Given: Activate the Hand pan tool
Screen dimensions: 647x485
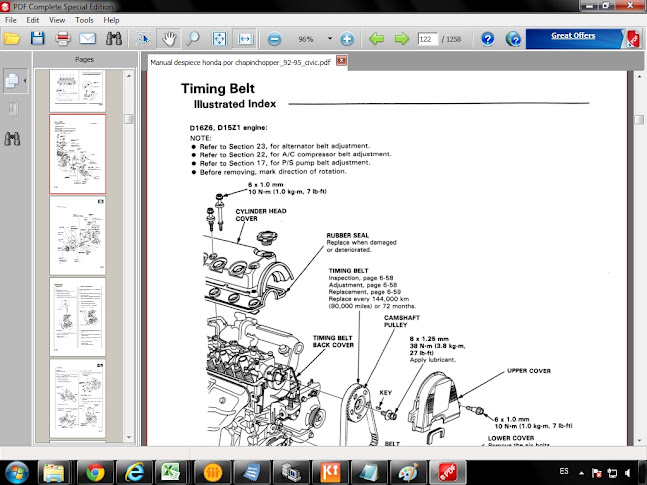Looking at the screenshot, I should (169, 39).
